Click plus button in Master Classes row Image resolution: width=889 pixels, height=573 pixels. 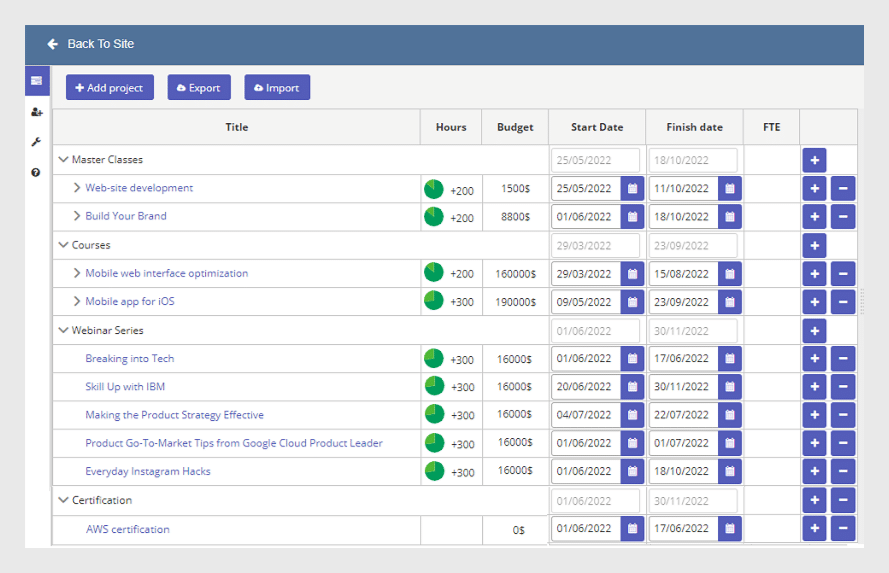click(814, 160)
